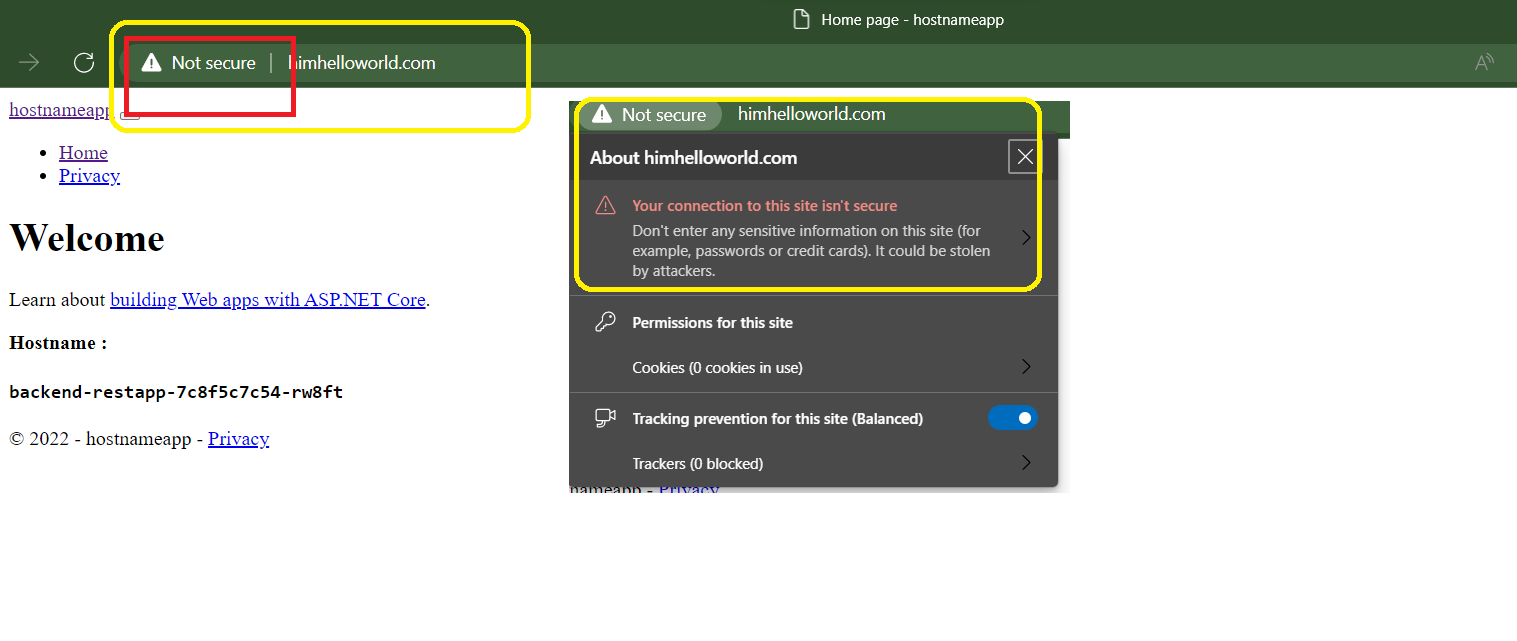The width and height of the screenshot is (1517, 641).
Task: Open Trackers blocked details via chevron
Action: (x=1025, y=462)
